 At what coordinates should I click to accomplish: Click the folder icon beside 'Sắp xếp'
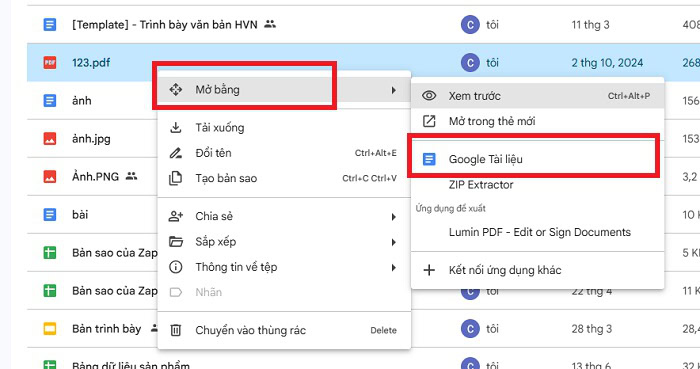click(175, 242)
